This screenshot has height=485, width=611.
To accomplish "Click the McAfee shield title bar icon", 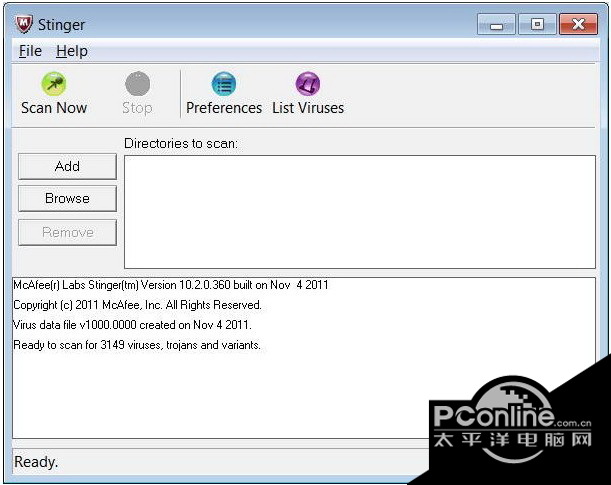I will click(x=24, y=24).
